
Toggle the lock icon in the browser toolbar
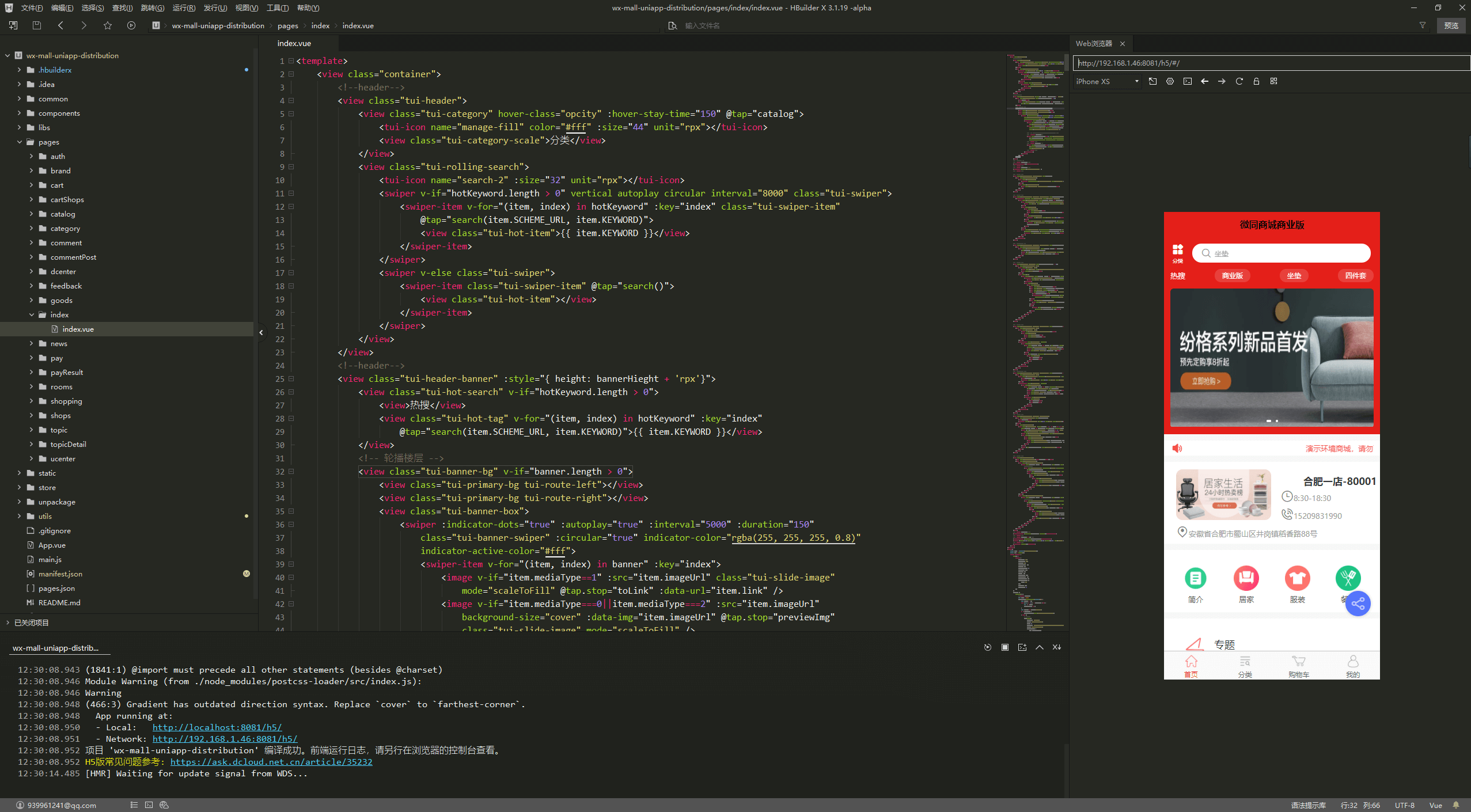pos(1256,81)
